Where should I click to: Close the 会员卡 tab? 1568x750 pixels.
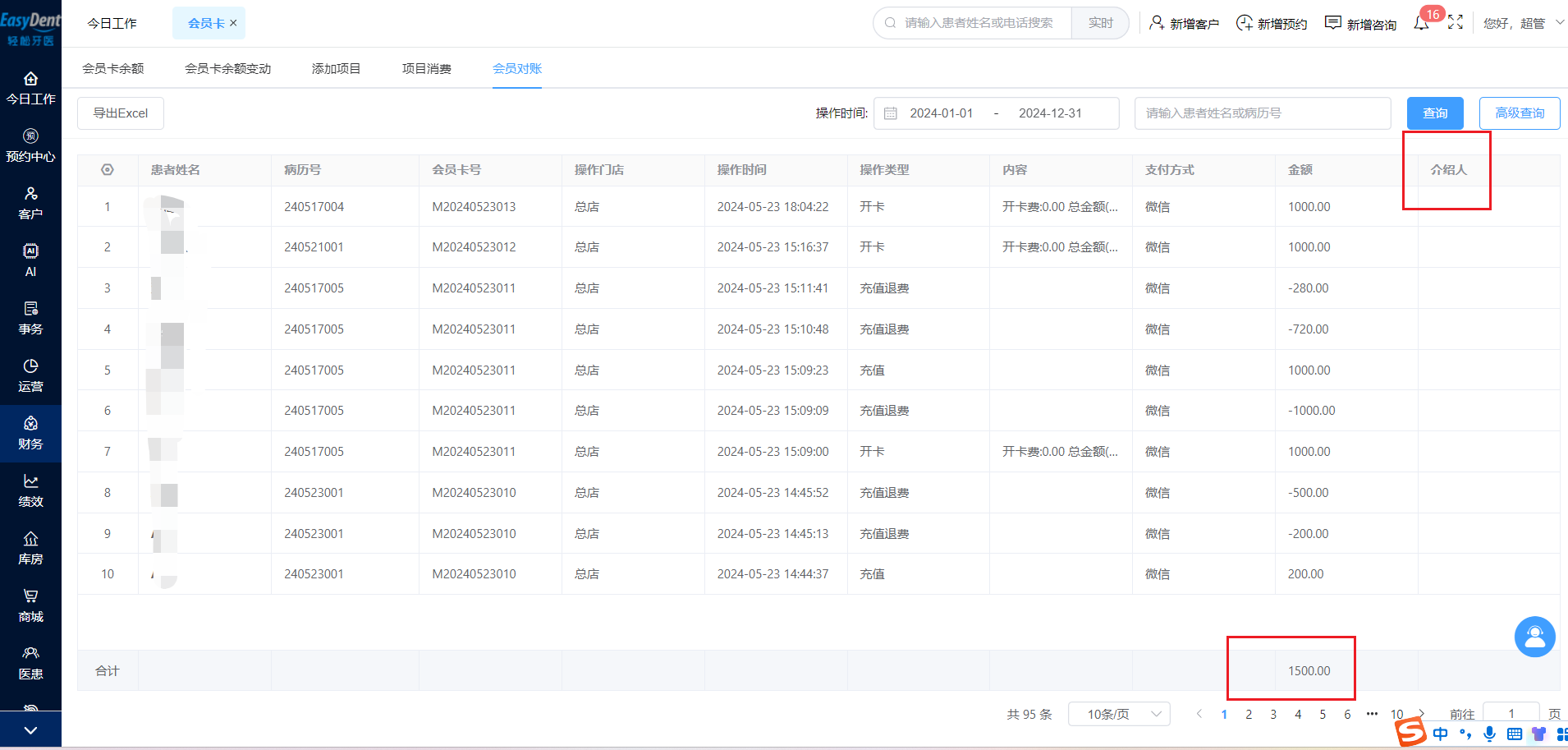coord(233,23)
